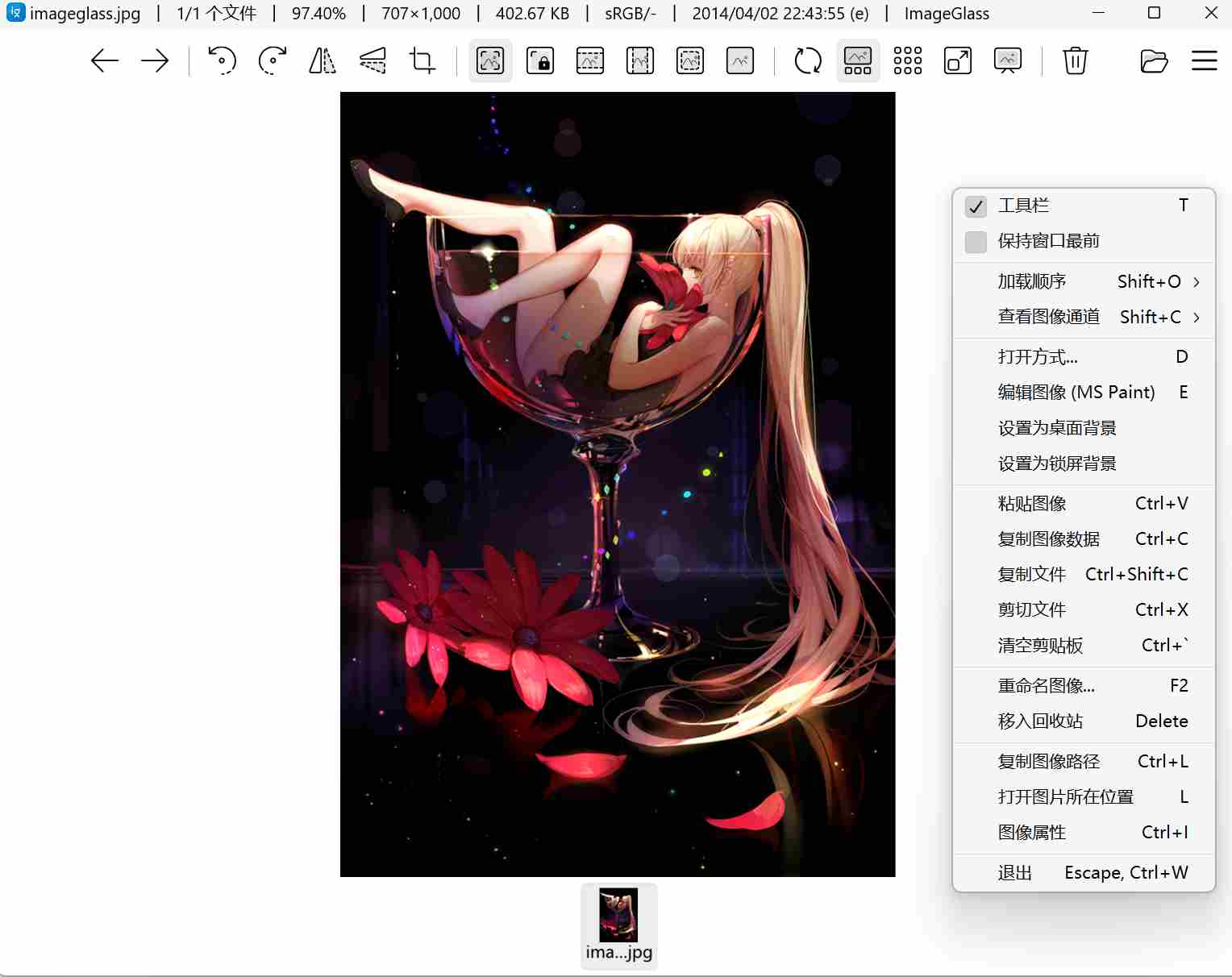Maximize the ImageGlass window
This screenshot has height=977, width=1232.
click(x=1154, y=13)
